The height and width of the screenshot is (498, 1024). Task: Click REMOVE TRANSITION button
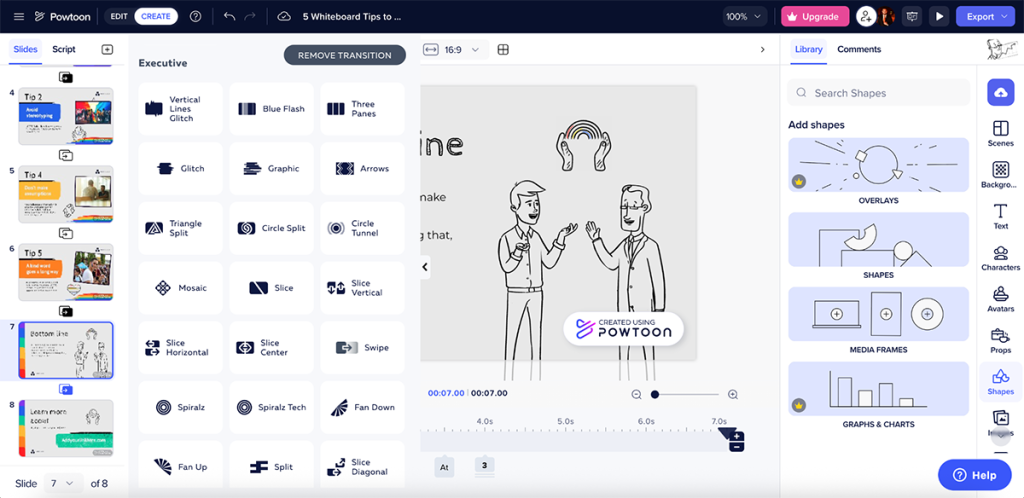(x=345, y=55)
